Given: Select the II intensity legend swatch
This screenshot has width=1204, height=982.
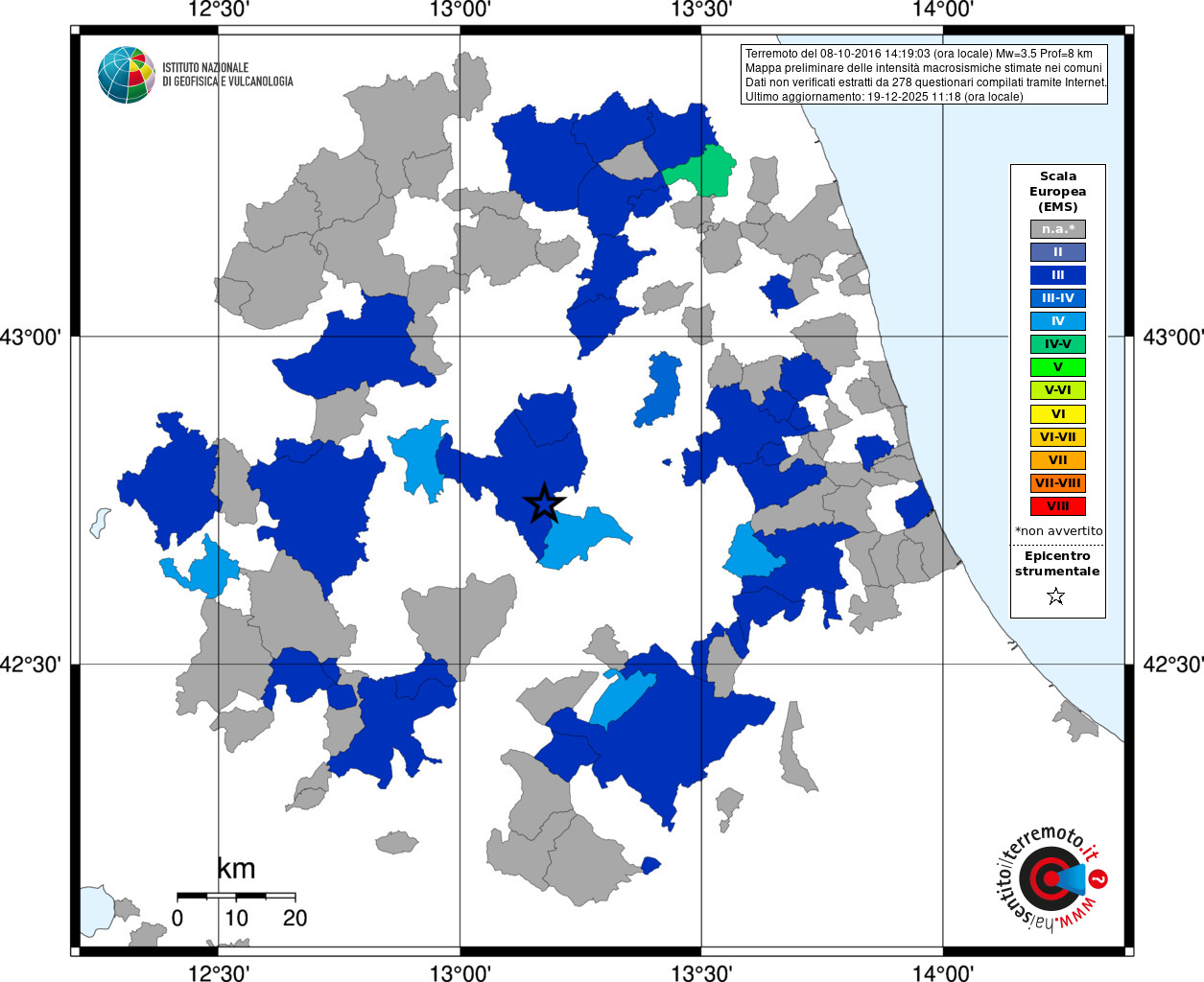Looking at the screenshot, I should tap(1057, 252).
